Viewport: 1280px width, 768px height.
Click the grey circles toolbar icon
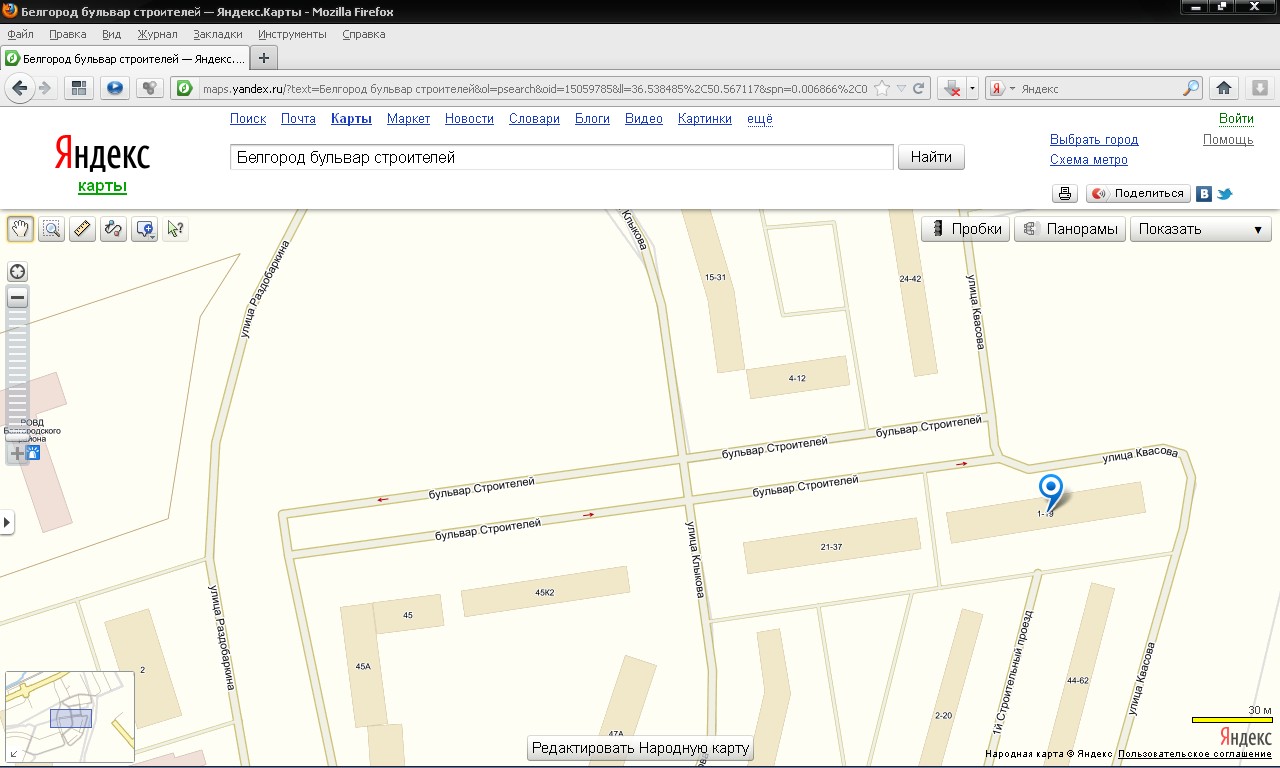[x=149, y=88]
